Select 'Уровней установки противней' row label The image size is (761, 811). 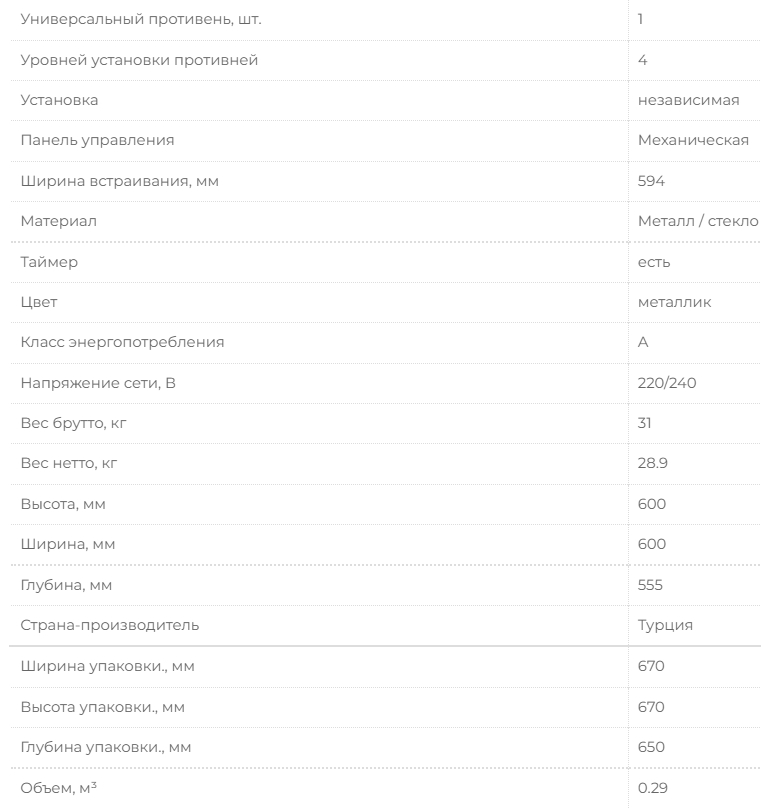point(139,60)
